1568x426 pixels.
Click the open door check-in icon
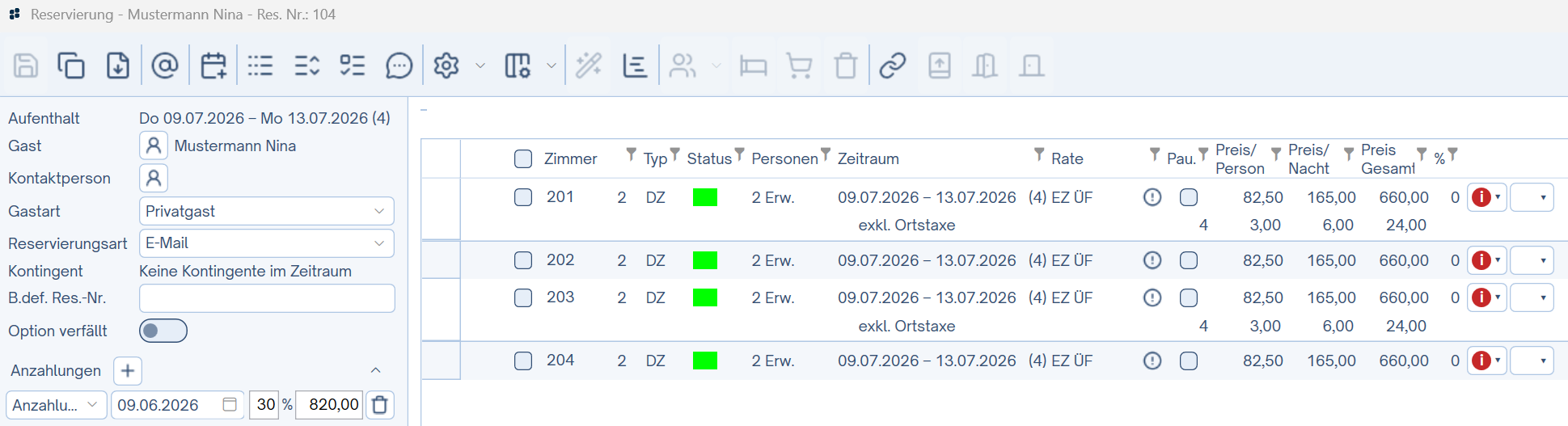click(x=985, y=65)
